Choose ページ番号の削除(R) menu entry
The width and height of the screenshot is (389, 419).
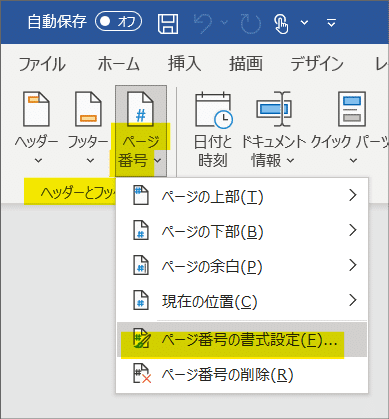[x=242, y=374]
